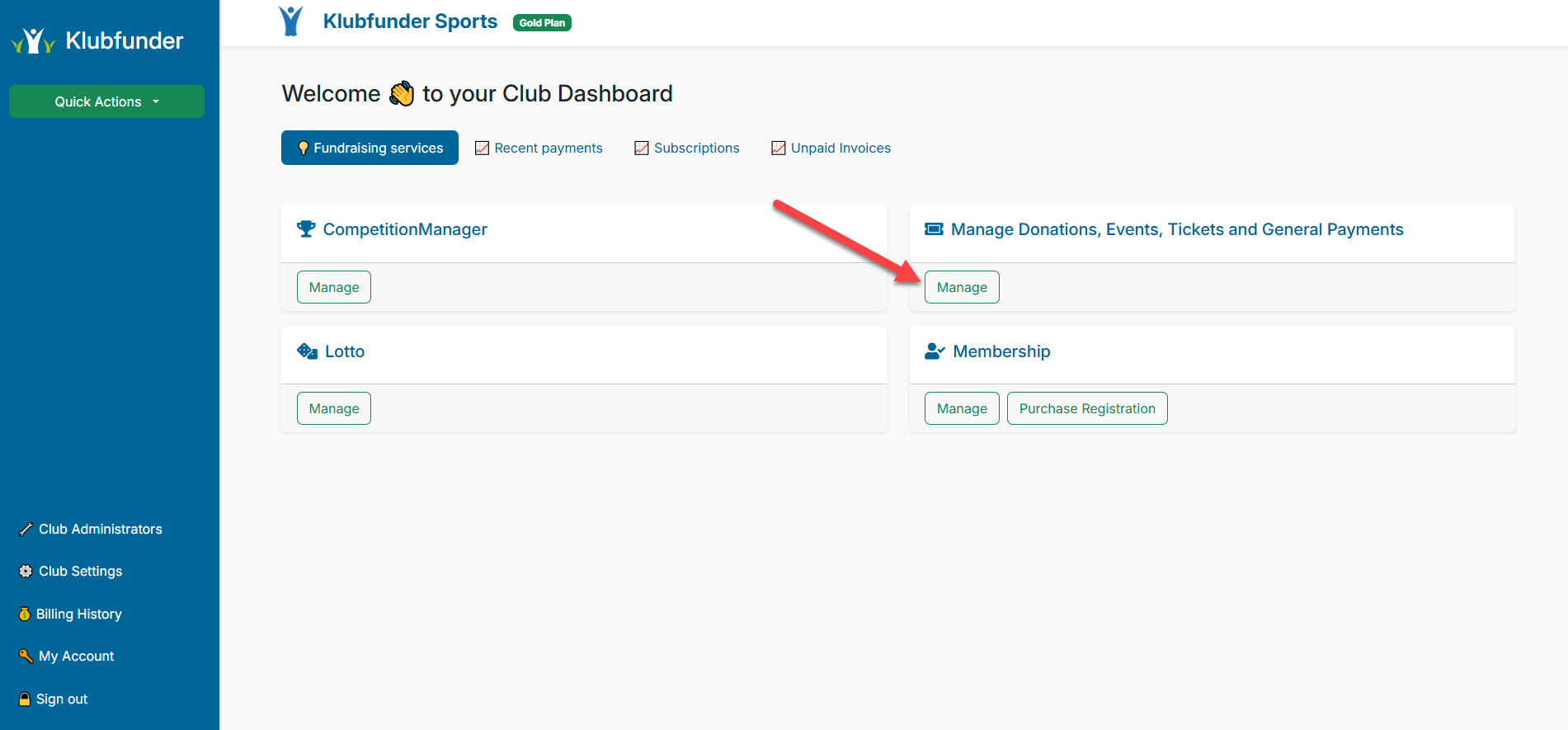
Task: Open the Subscriptions tab
Action: [686, 148]
